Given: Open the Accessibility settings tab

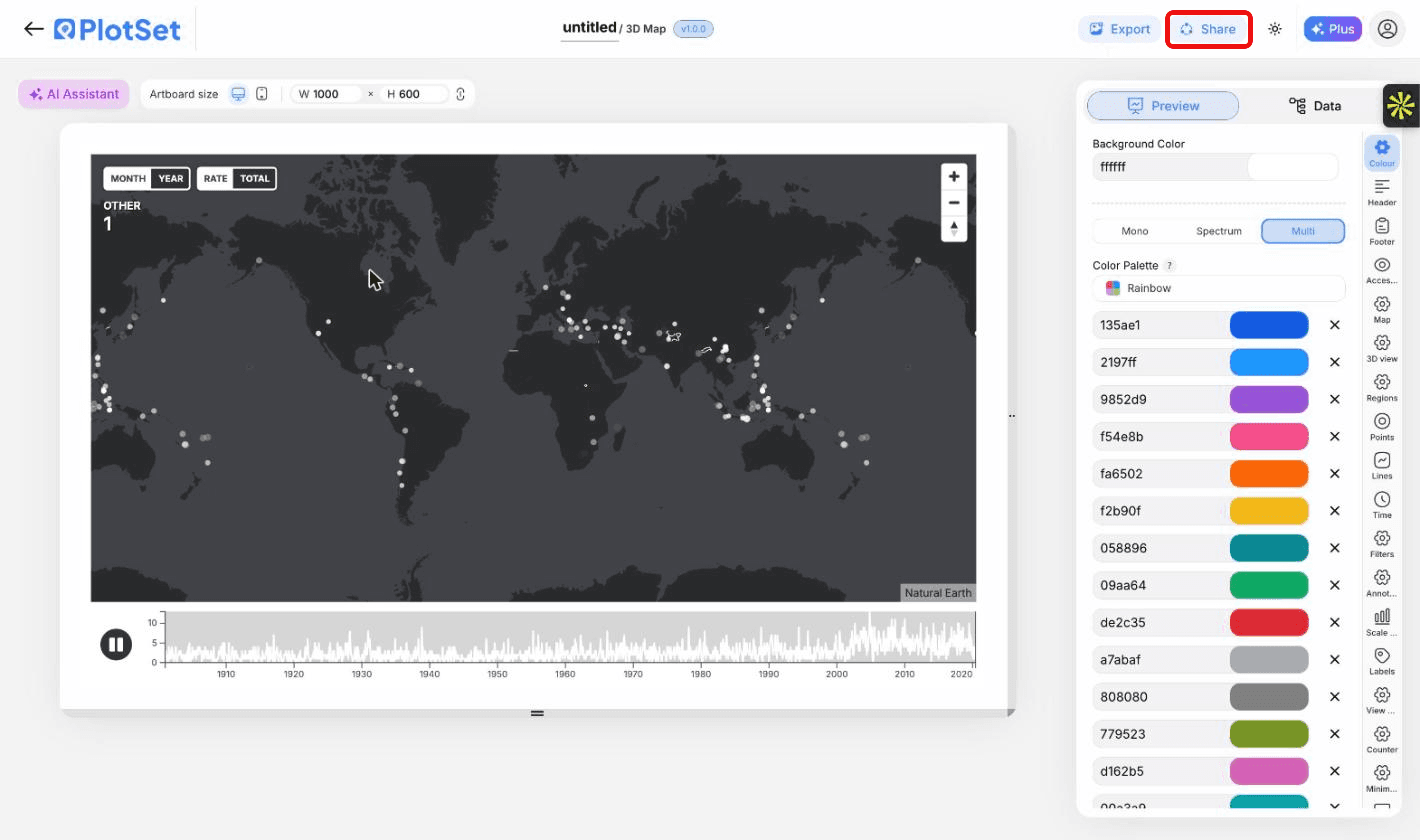Looking at the screenshot, I should [1382, 271].
